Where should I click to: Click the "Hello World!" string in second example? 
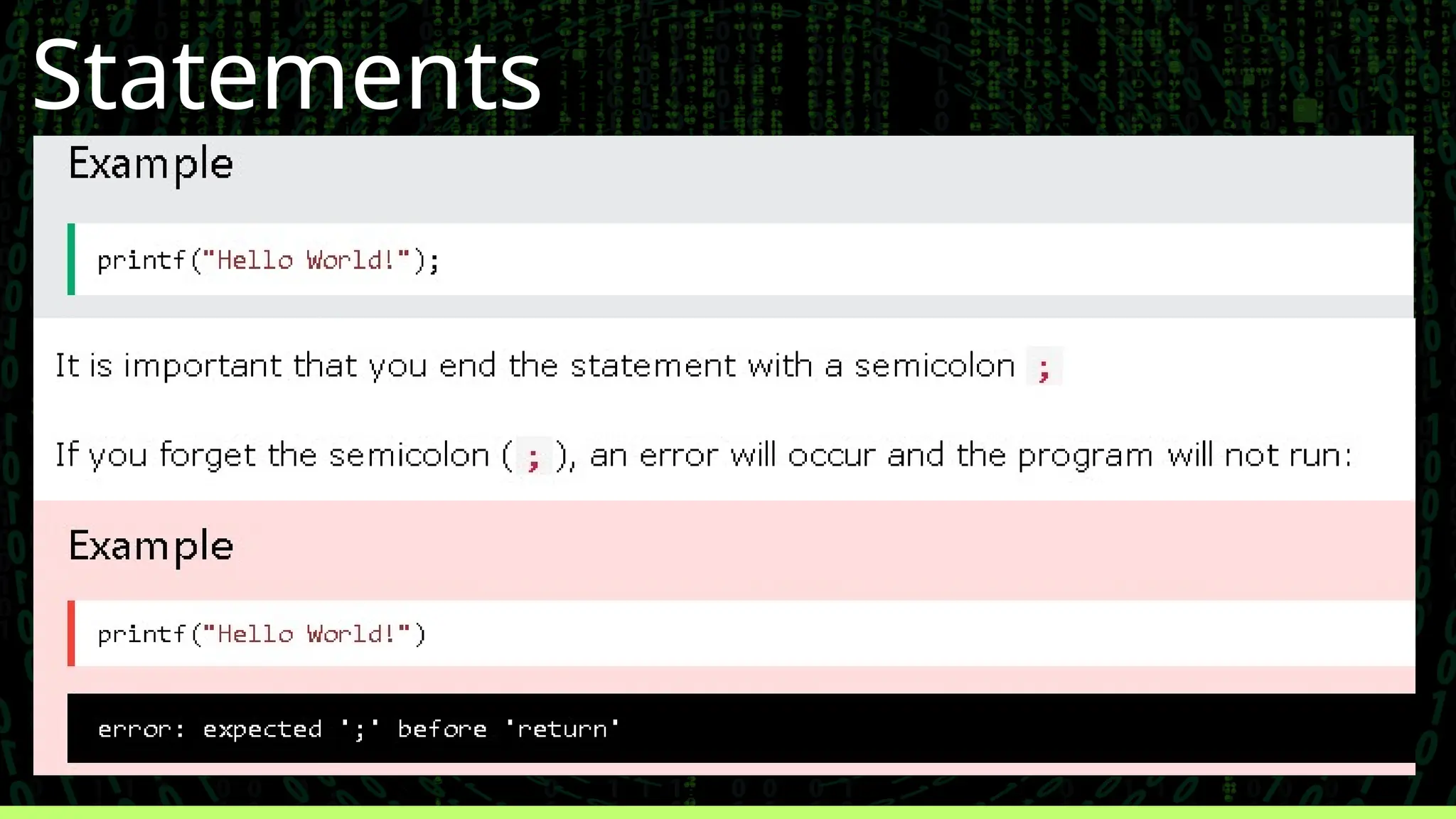click(x=306, y=633)
